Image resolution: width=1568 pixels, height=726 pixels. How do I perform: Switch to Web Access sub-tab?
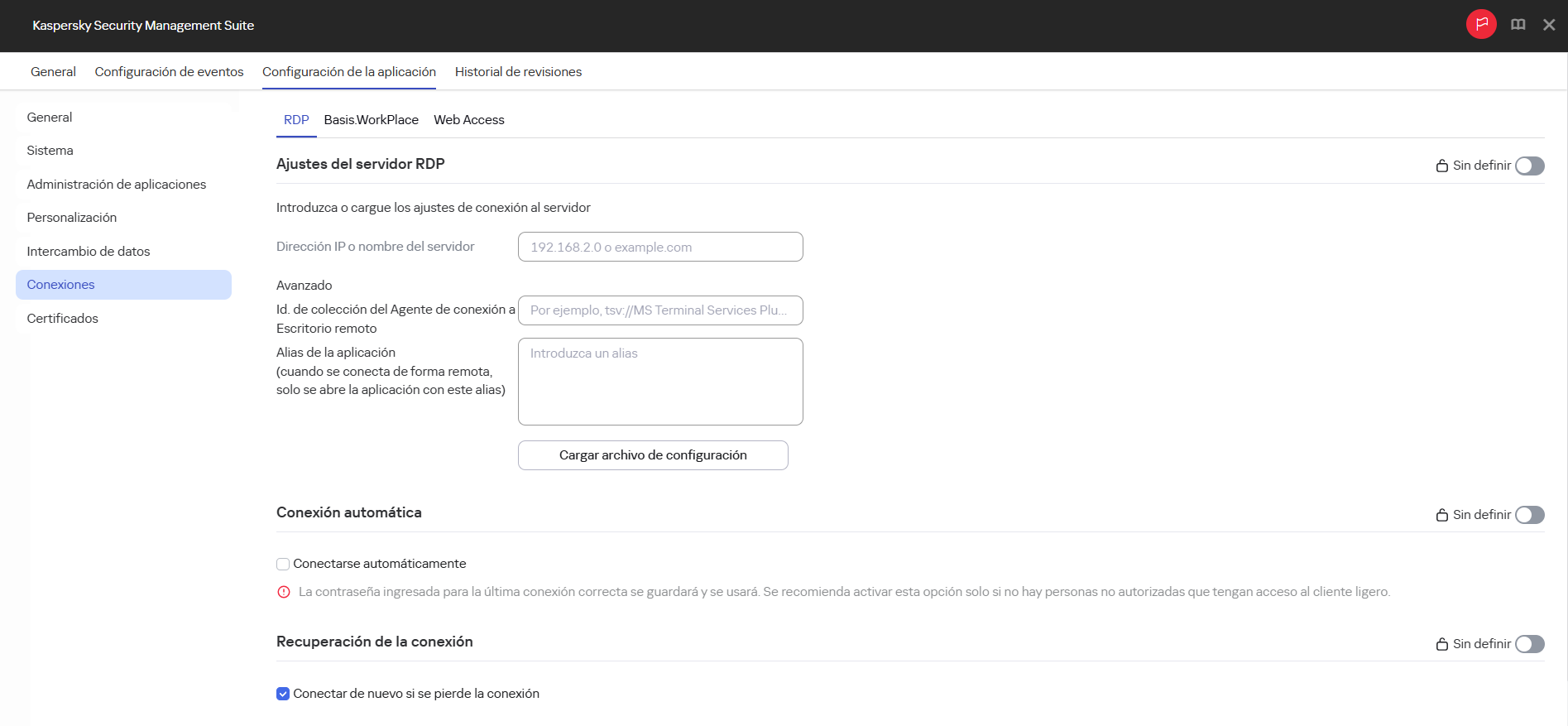[x=469, y=120]
